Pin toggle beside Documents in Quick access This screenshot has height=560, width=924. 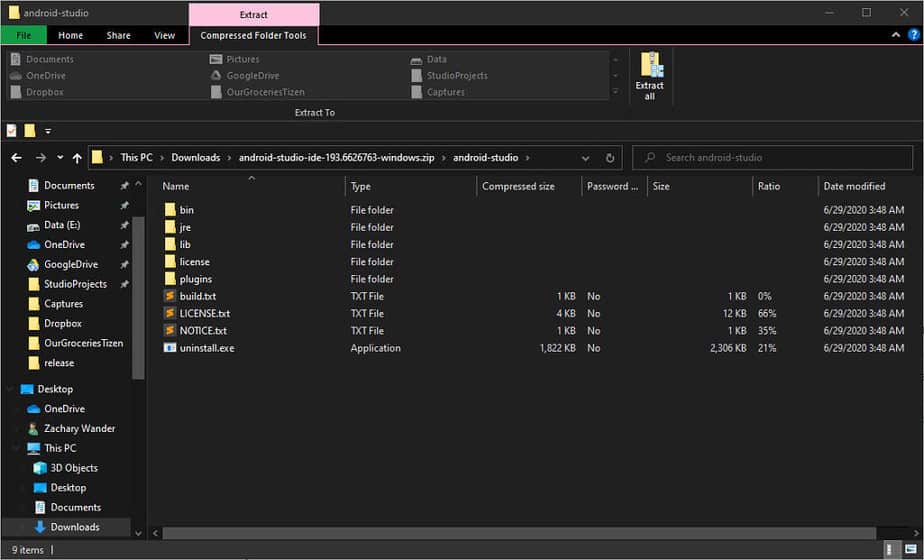tap(124, 186)
